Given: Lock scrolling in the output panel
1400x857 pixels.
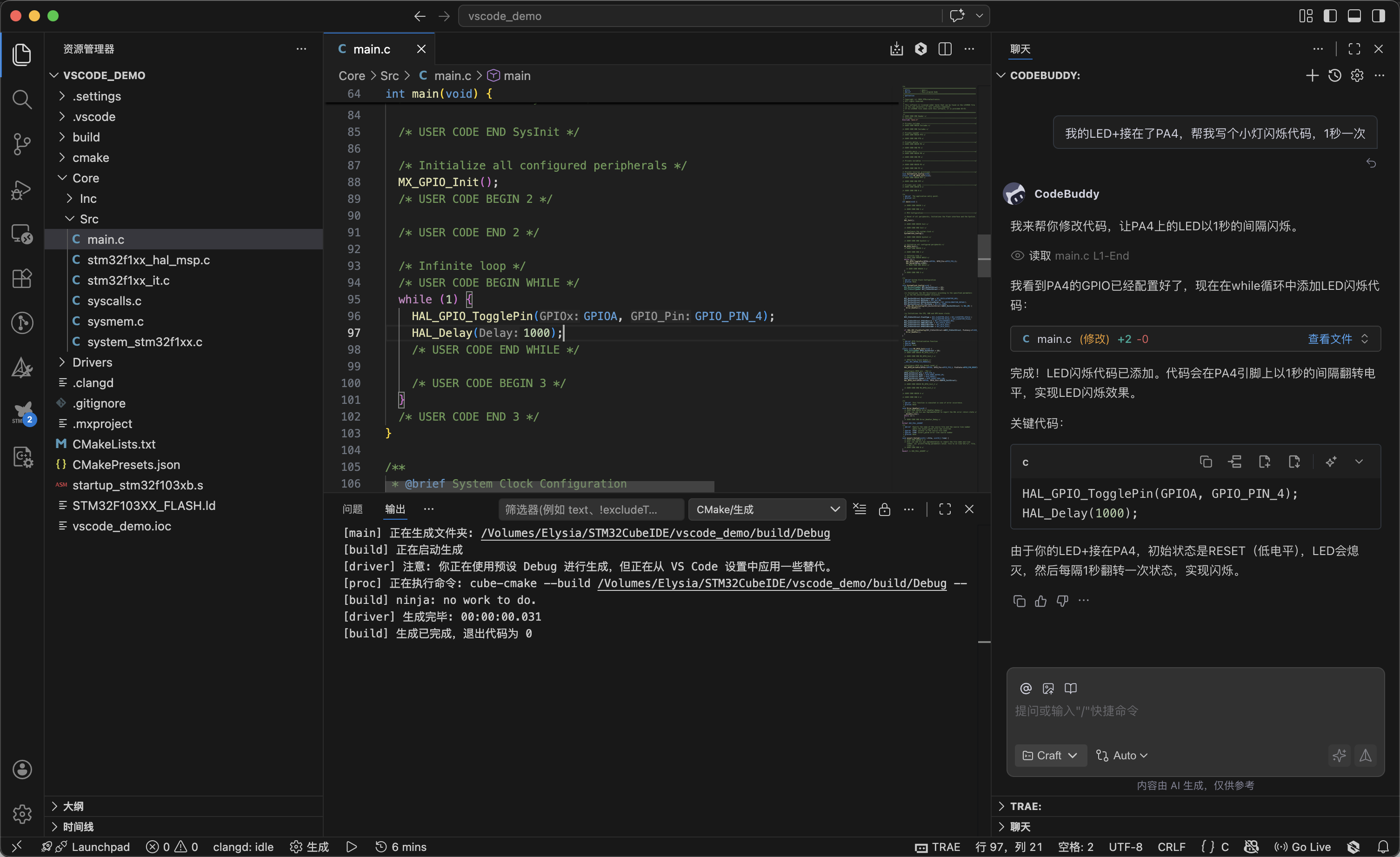Looking at the screenshot, I should pos(885,509).
